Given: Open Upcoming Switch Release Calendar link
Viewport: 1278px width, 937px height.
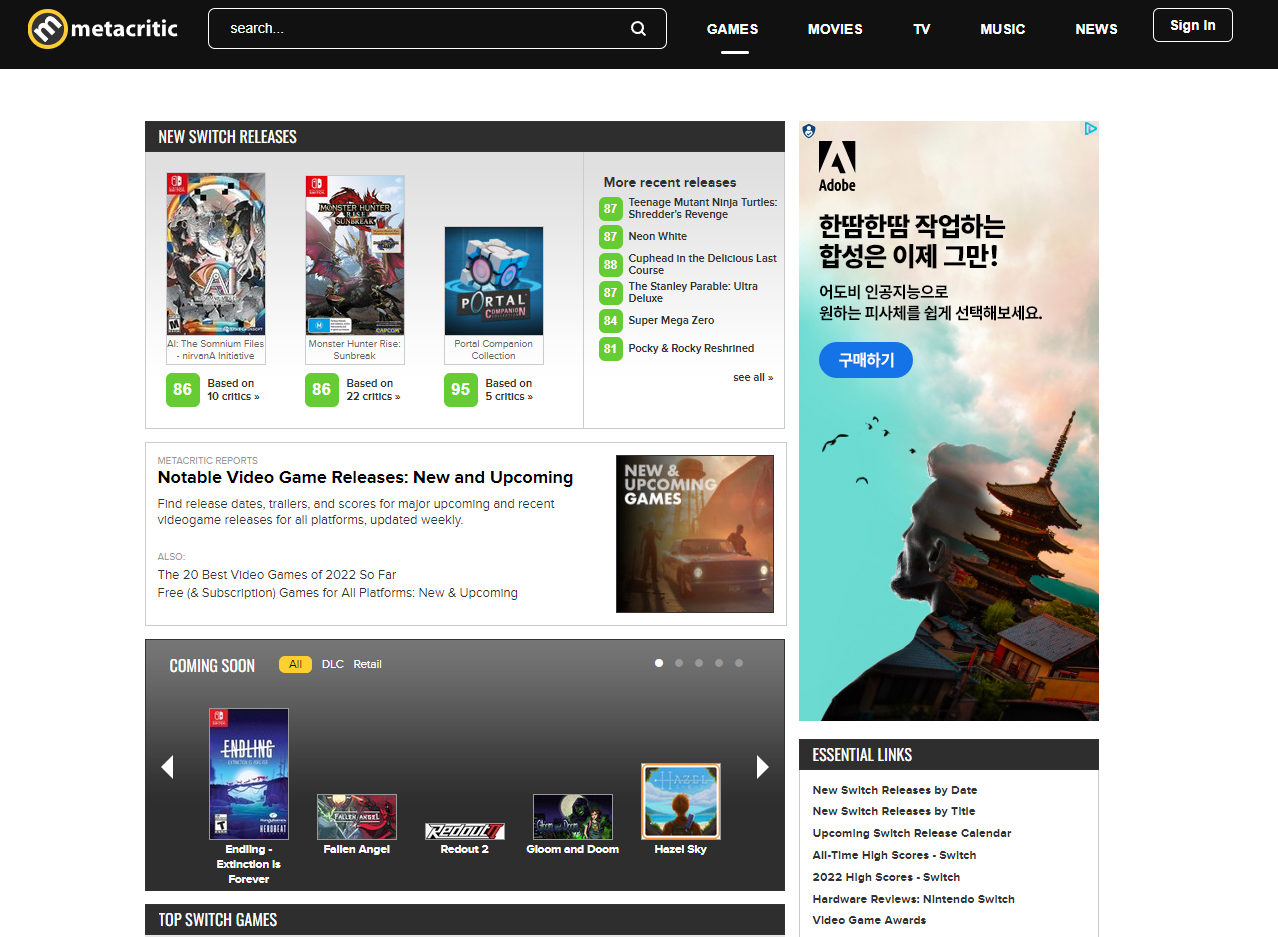Looking at the screenshot, I should tap(912, 833).
